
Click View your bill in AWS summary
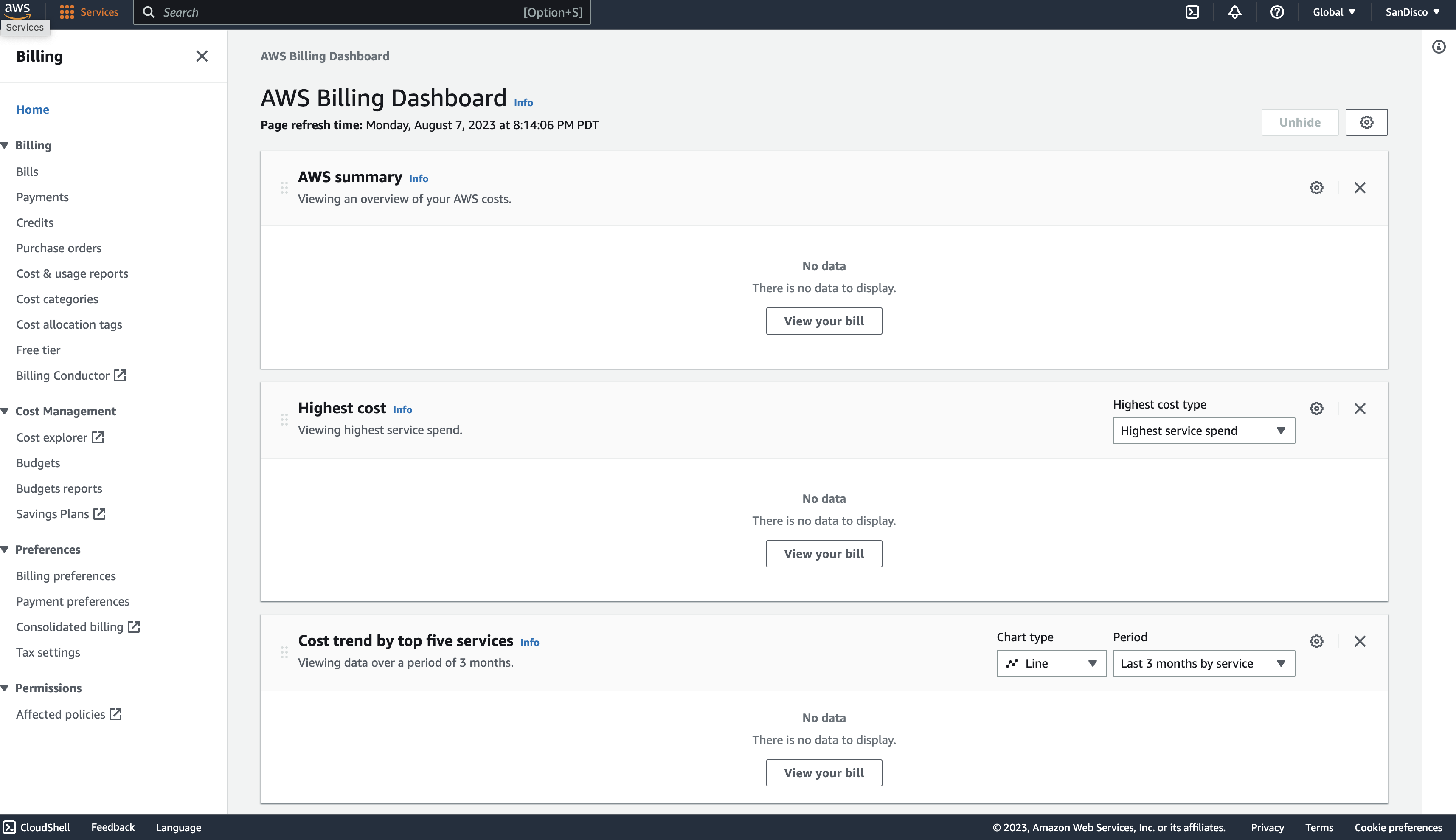pyautogui.click(x=824, y=321)
